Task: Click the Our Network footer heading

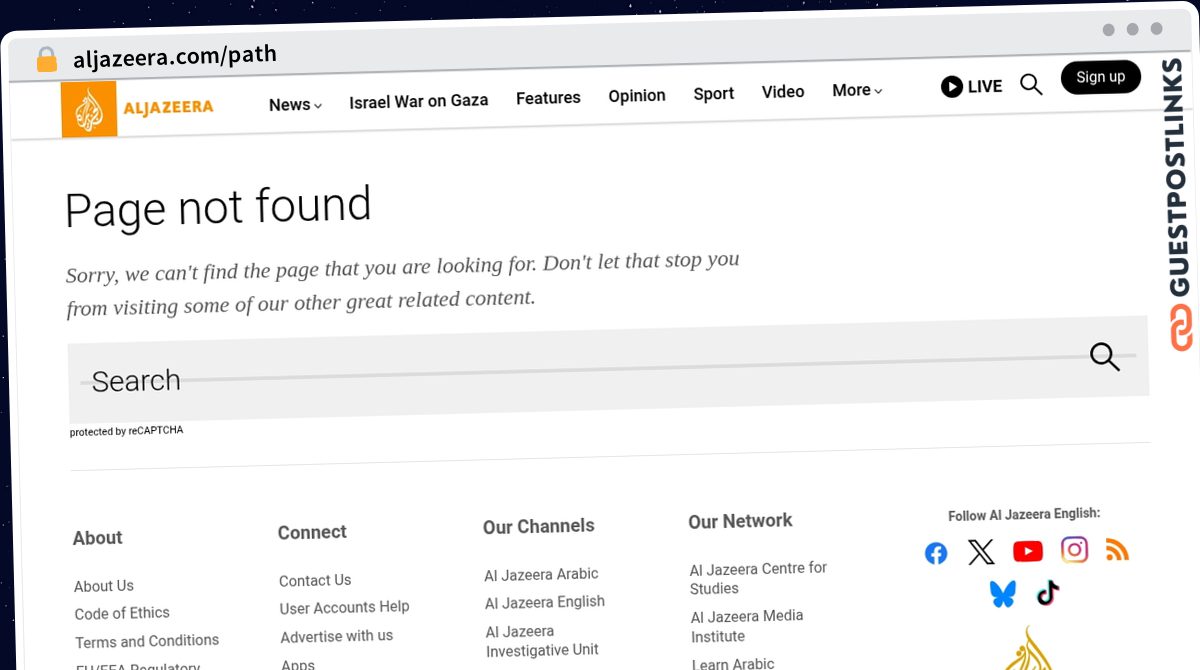Action: (740, 521)
